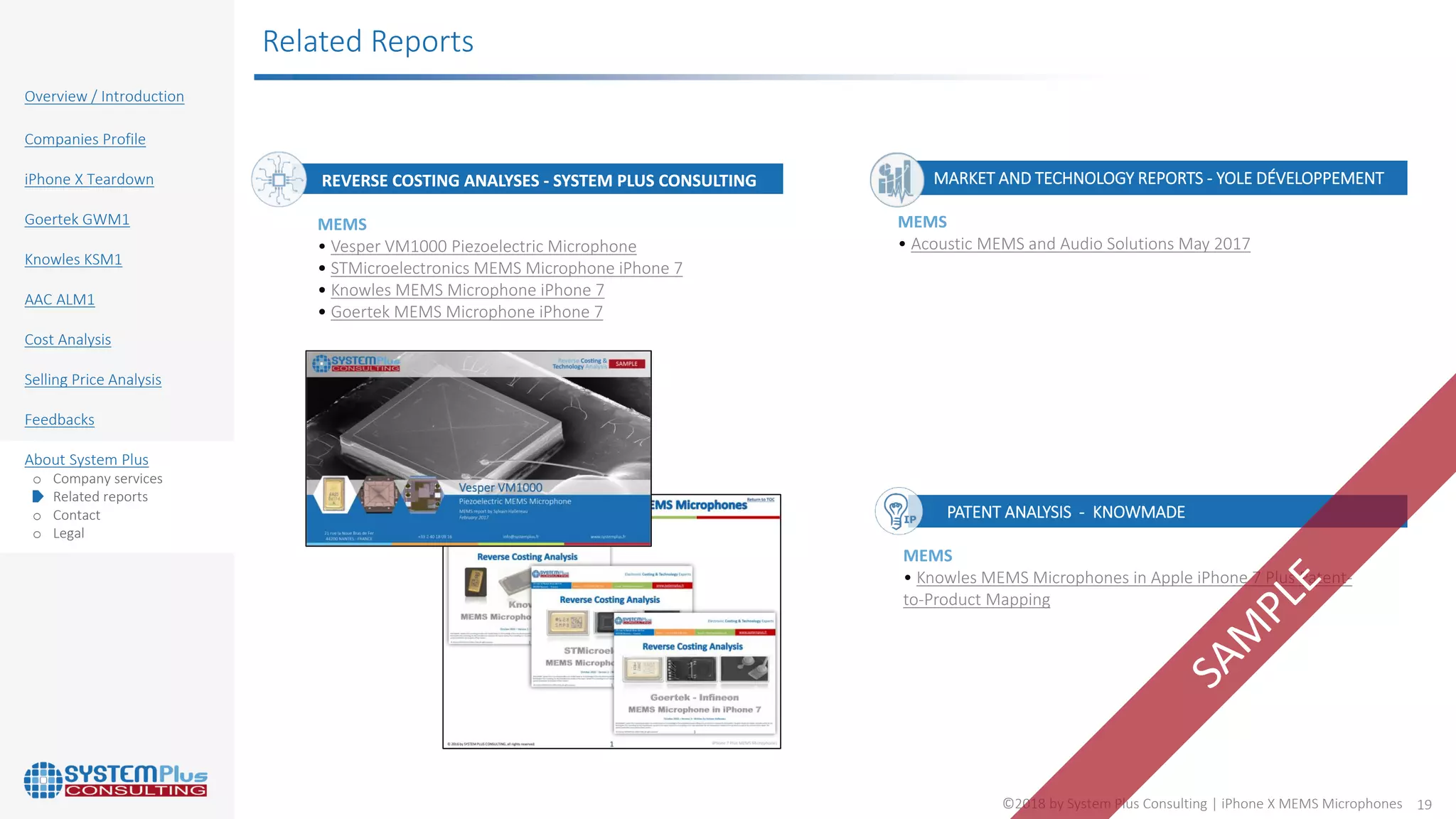
Task: Open the iPhone X Teardown link
Action: (89, 179)
